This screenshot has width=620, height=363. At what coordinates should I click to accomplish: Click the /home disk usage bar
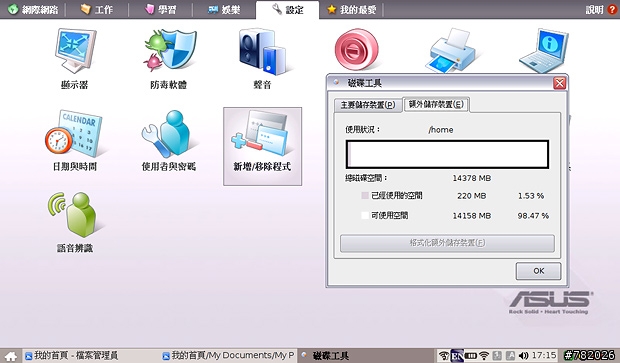click(x=447, y=154)
